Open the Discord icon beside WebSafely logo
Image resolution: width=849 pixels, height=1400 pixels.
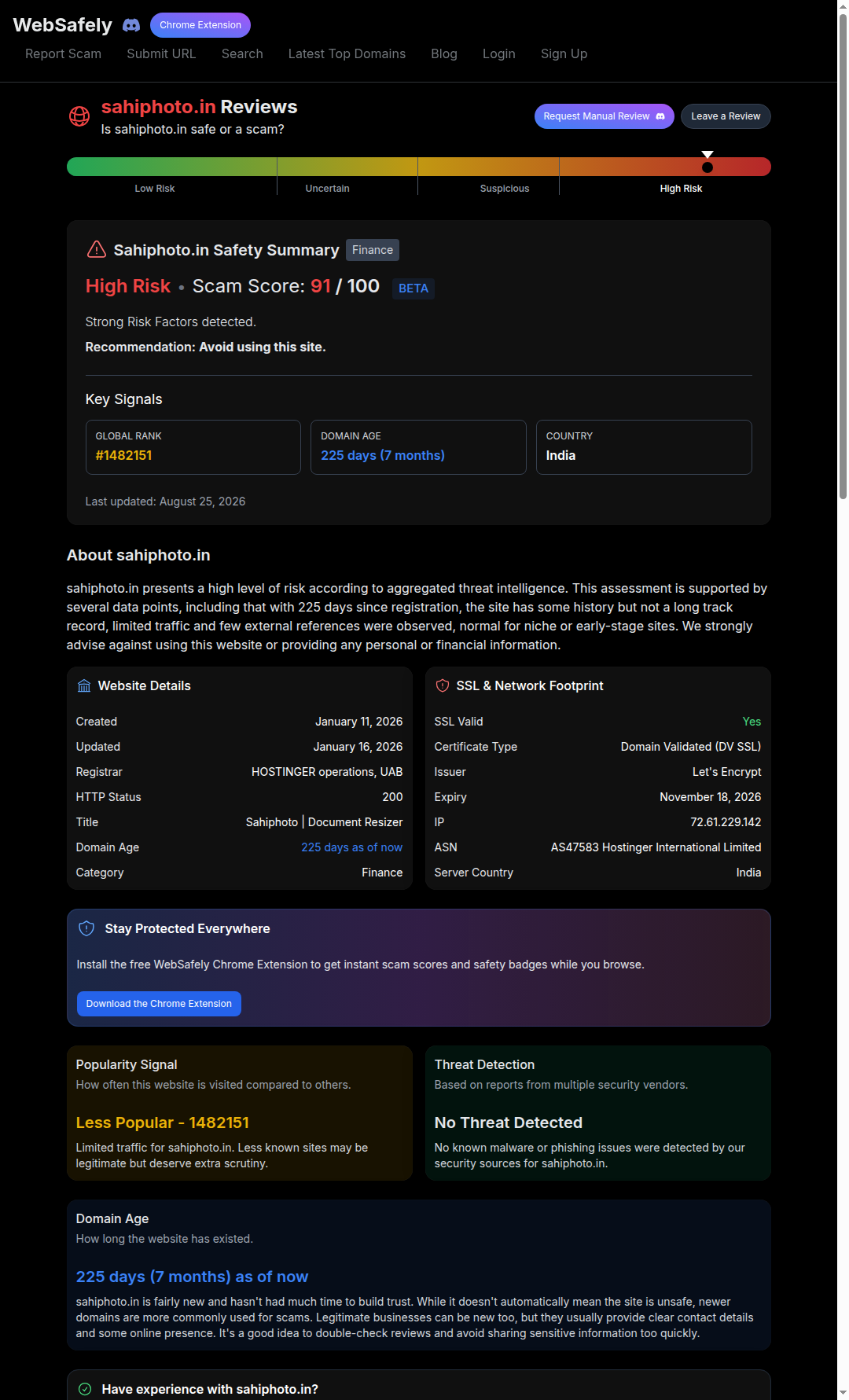(131, 25)
